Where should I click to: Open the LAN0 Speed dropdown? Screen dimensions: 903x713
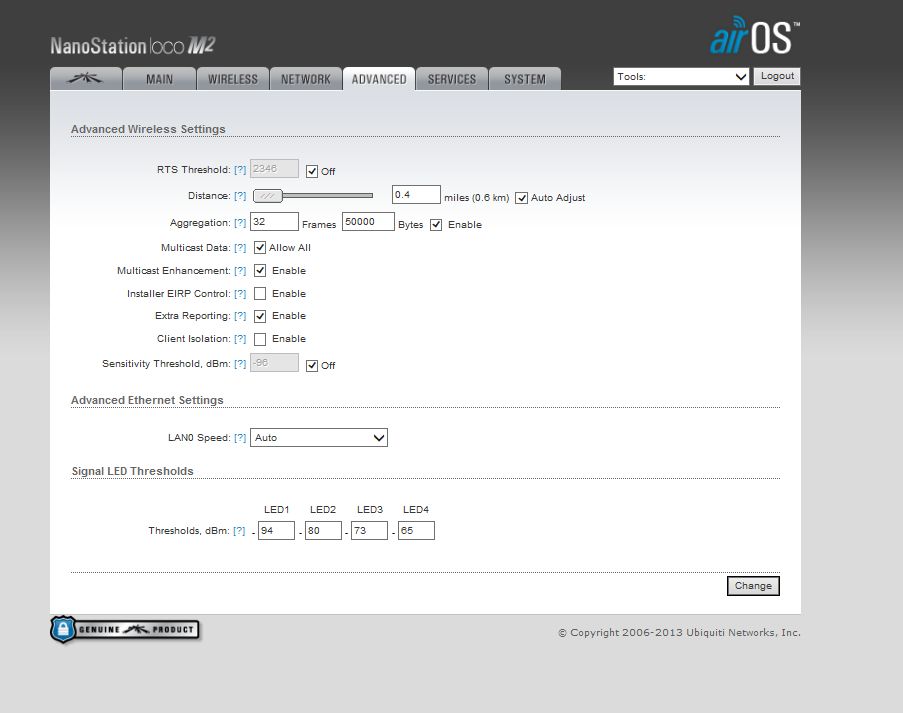click(318, 438)
